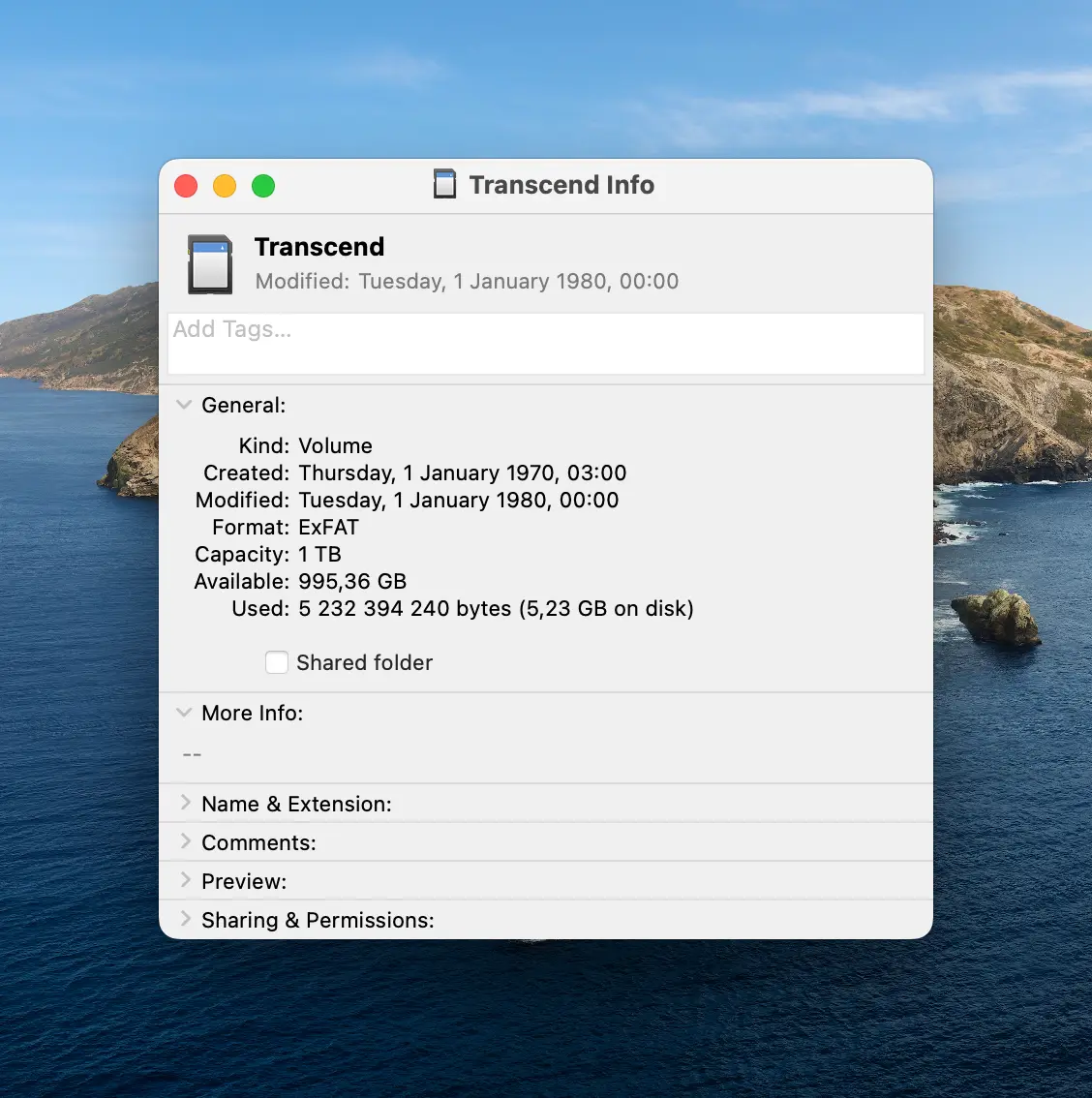Minimize the Transcend Info window
1092x1098 pixels.
pyautogui.click(x=225, y=186)
